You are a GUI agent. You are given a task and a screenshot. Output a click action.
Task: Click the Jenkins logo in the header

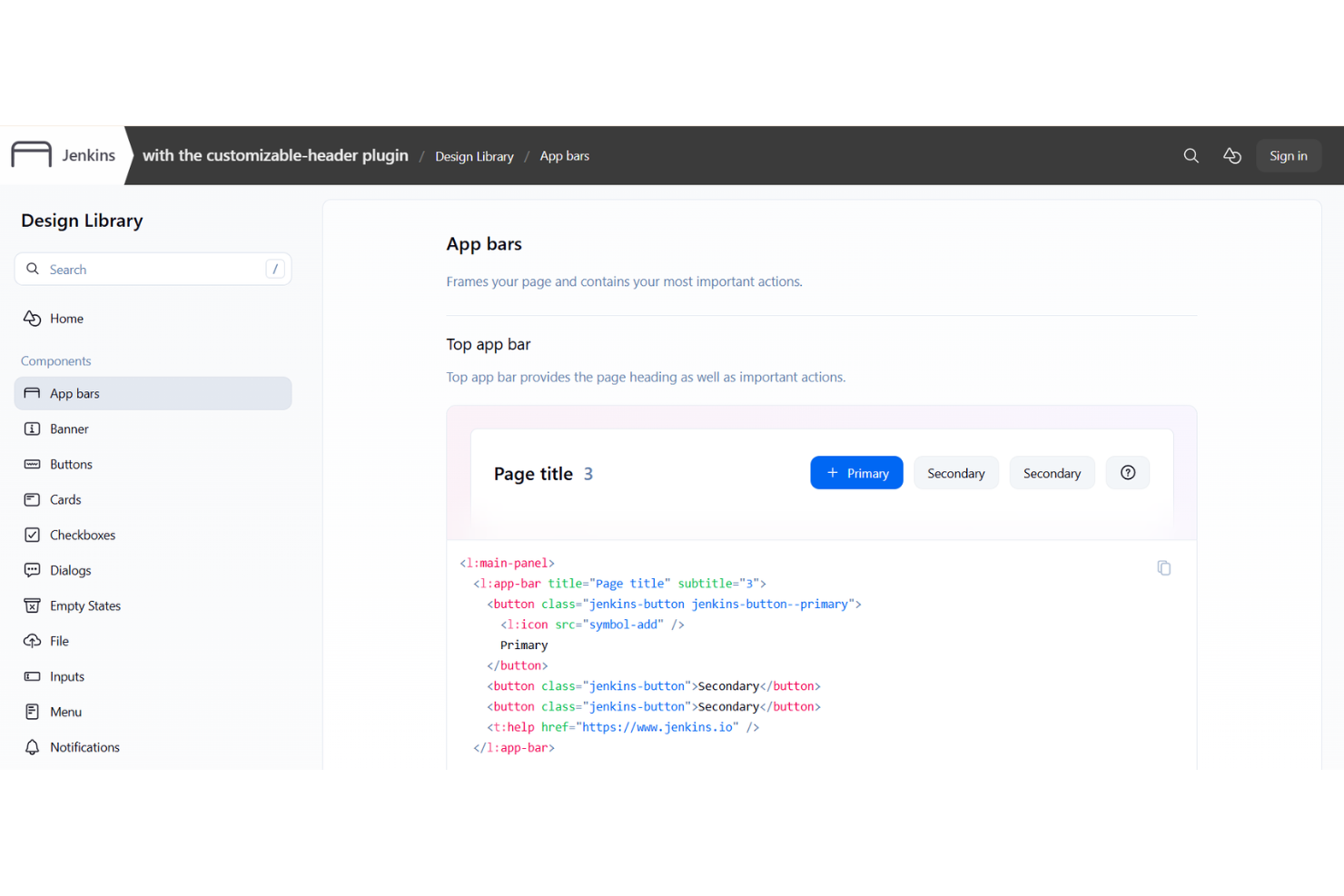coord(30,154)
